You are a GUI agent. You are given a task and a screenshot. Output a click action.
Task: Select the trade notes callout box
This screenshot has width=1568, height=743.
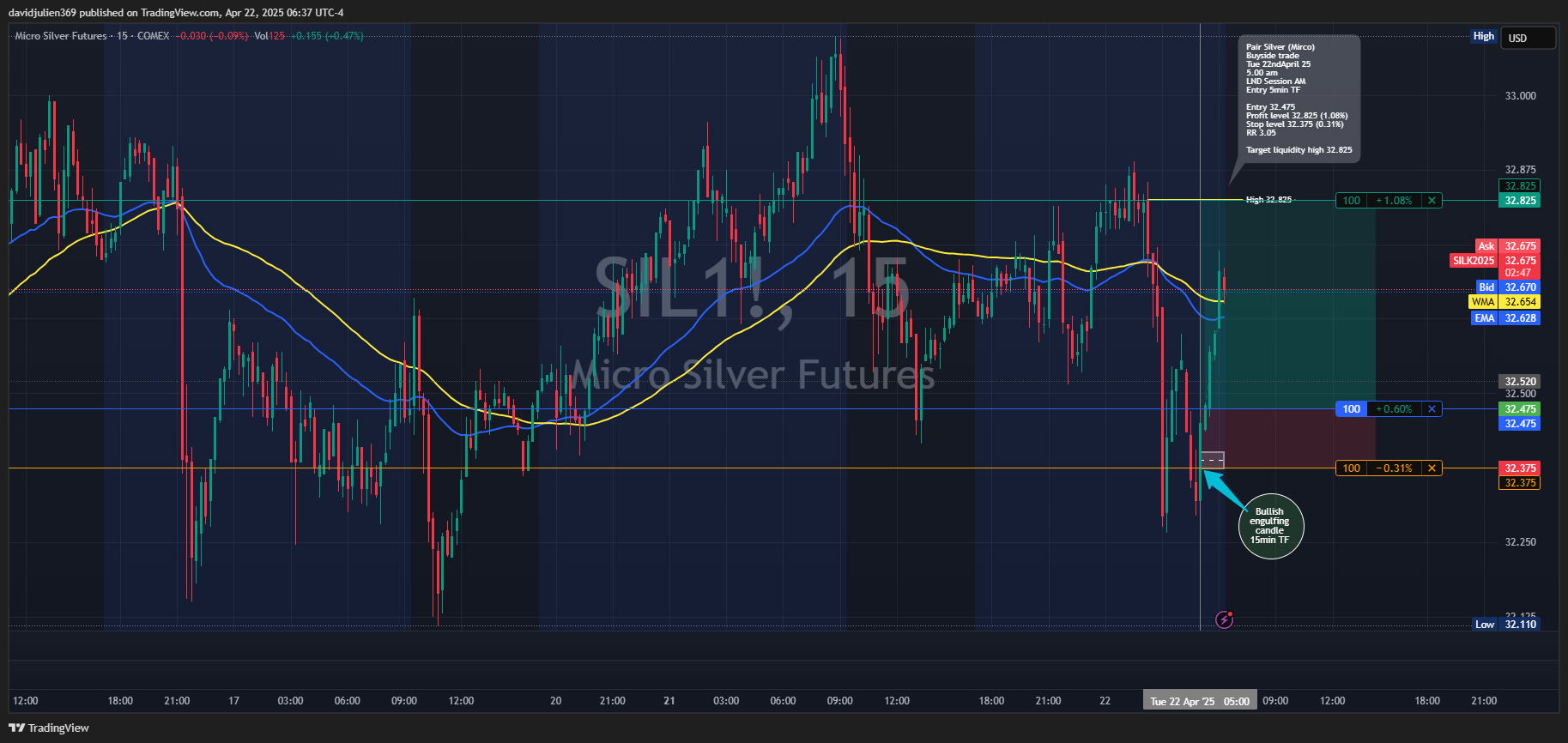click(x=1299, y=99)
